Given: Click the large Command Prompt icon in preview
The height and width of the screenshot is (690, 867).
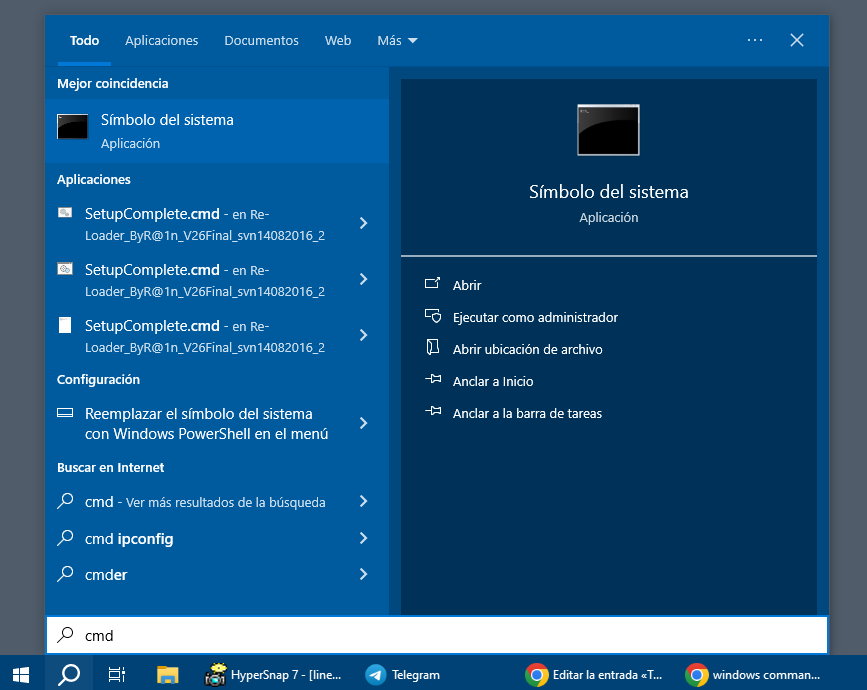Looking at the screenshot, I should (608, 130).
